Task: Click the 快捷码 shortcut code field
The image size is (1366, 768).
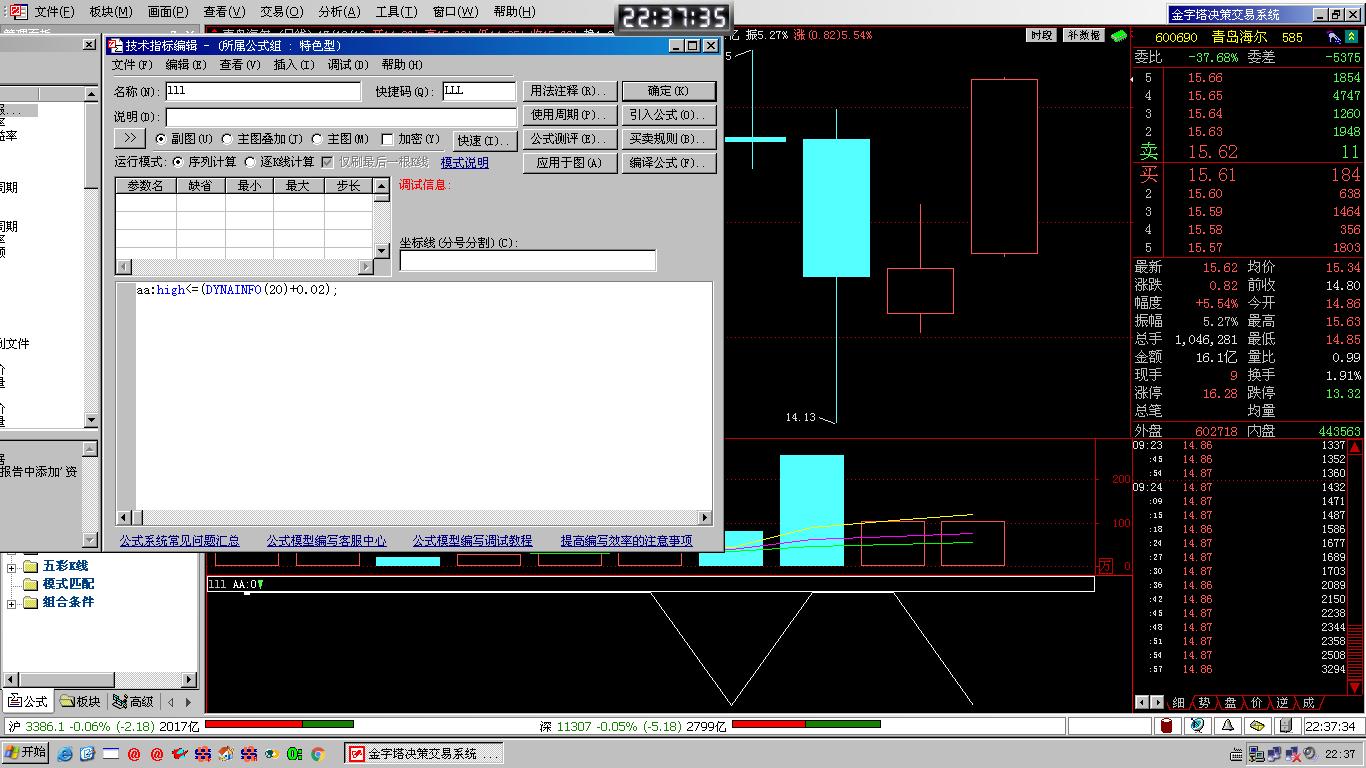Action: (x=479, y=91)
